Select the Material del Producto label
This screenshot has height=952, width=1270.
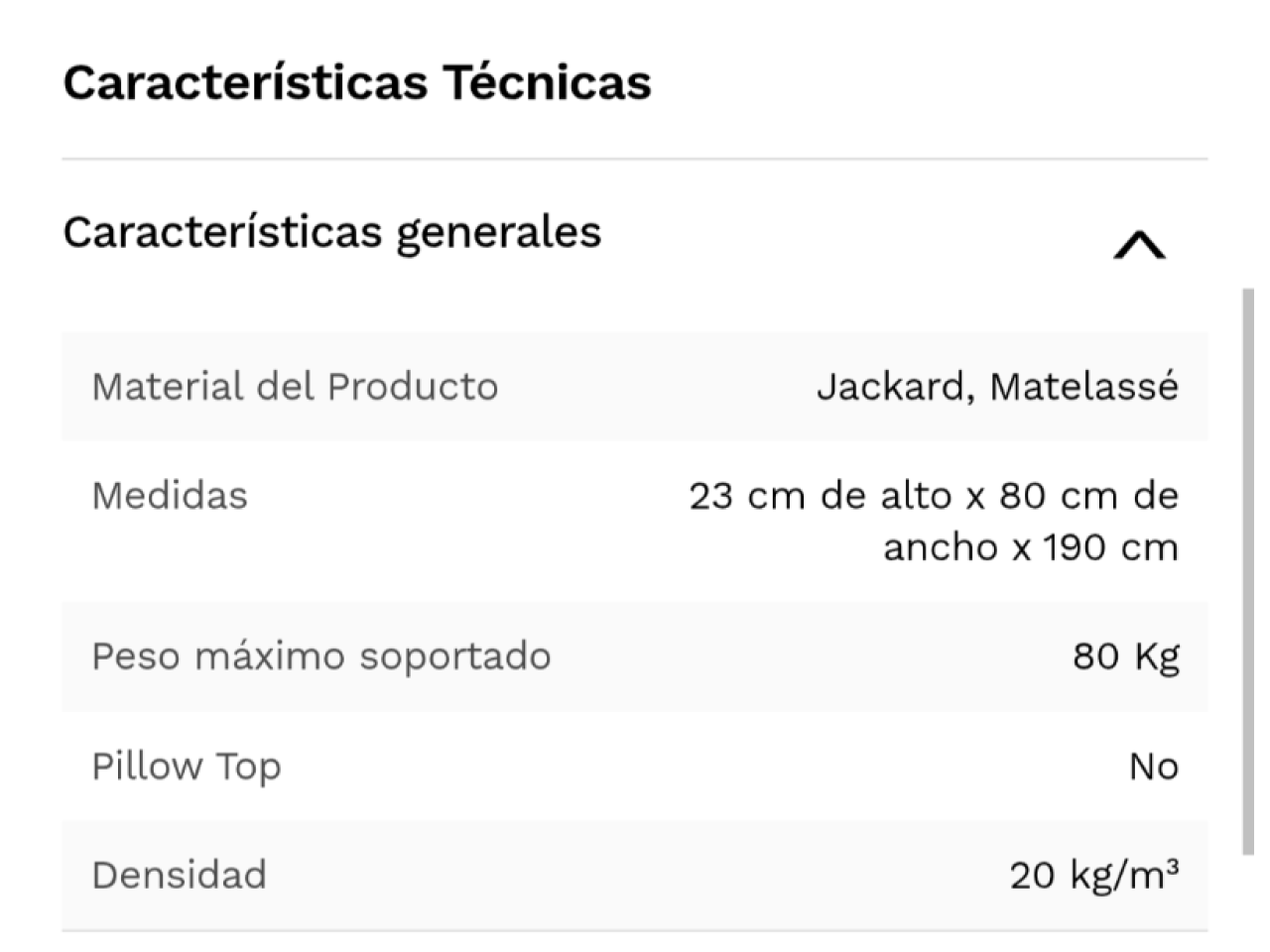click(x=295, y=386)
